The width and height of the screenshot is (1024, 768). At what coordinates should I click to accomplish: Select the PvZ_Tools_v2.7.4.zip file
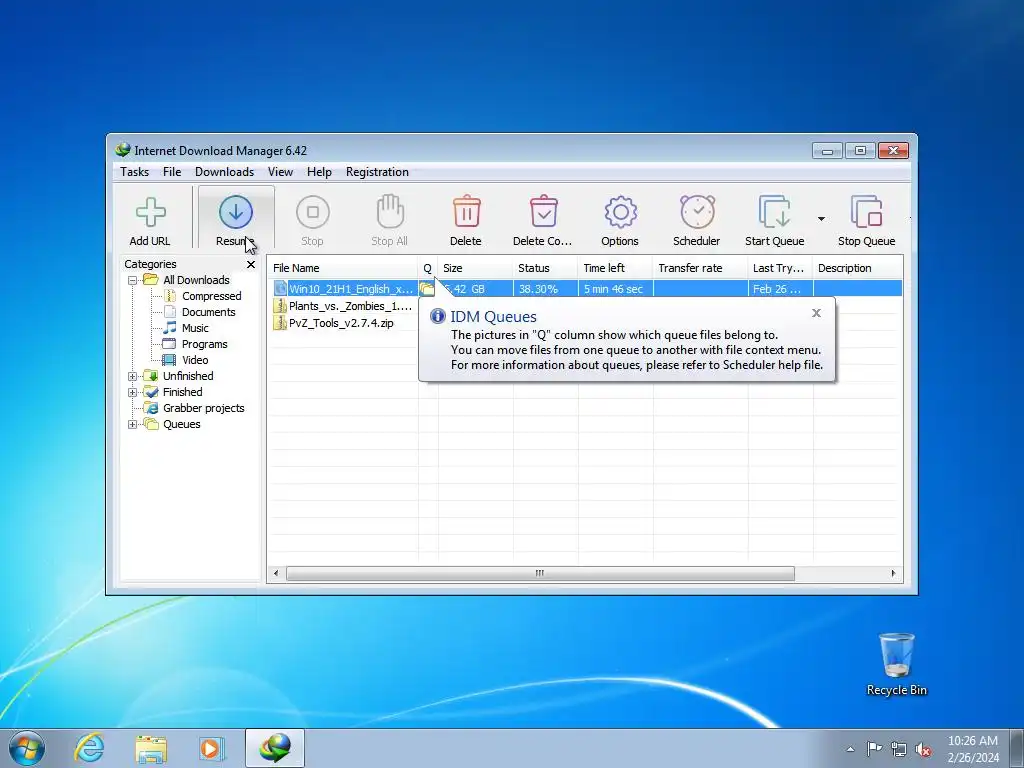click(341, 323)
